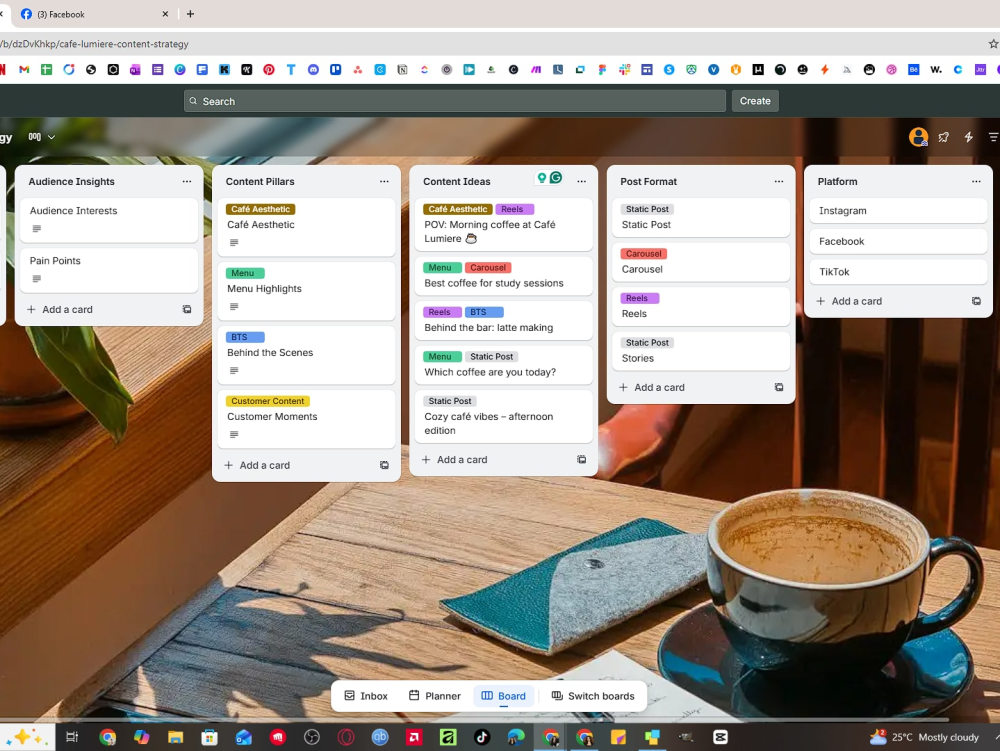
Task: Click the green location pin icon
Action: point(541,178)
